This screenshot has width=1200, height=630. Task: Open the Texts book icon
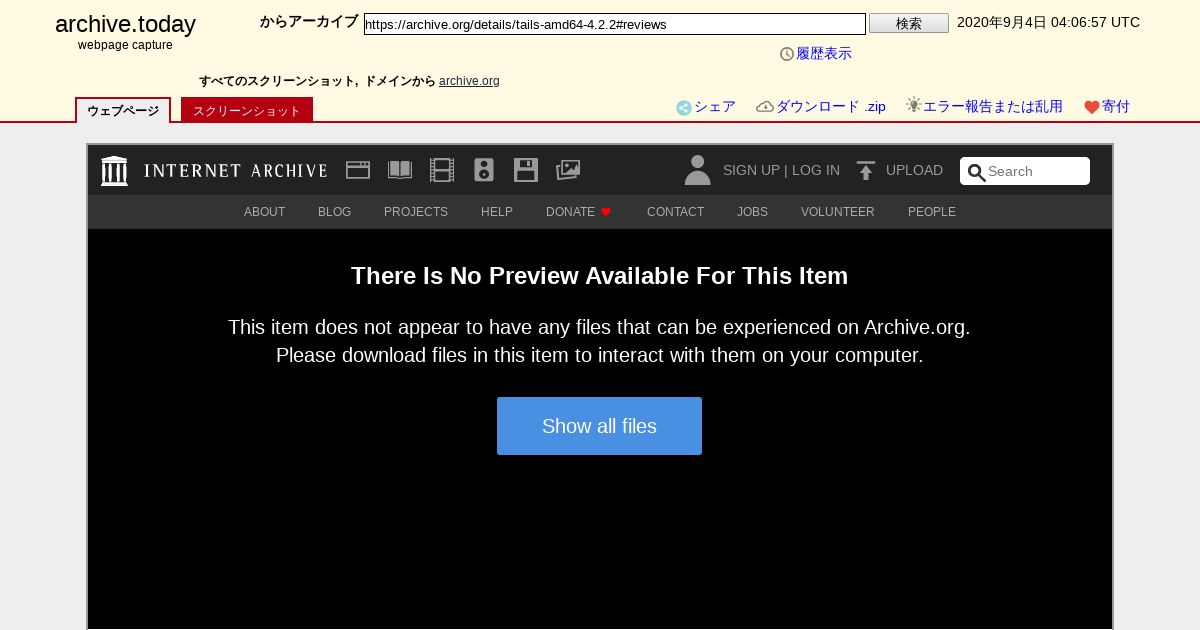pos(400,170)
